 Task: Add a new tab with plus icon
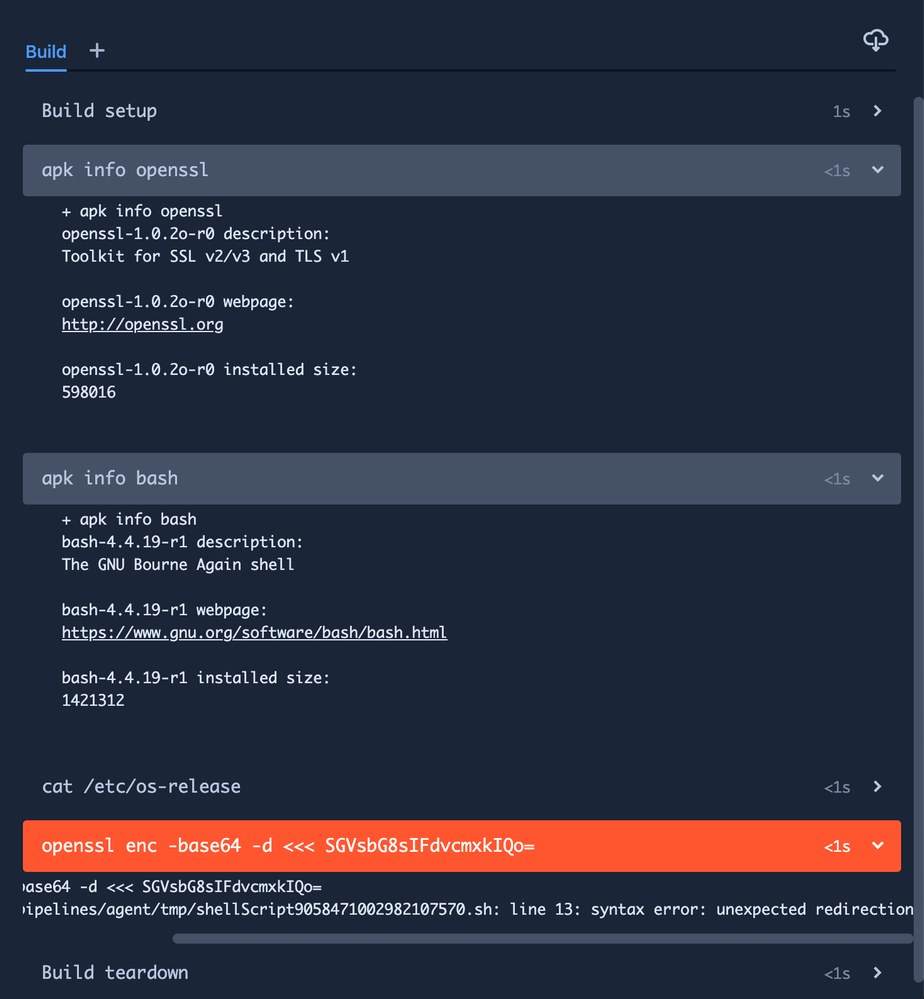point(97,51)
